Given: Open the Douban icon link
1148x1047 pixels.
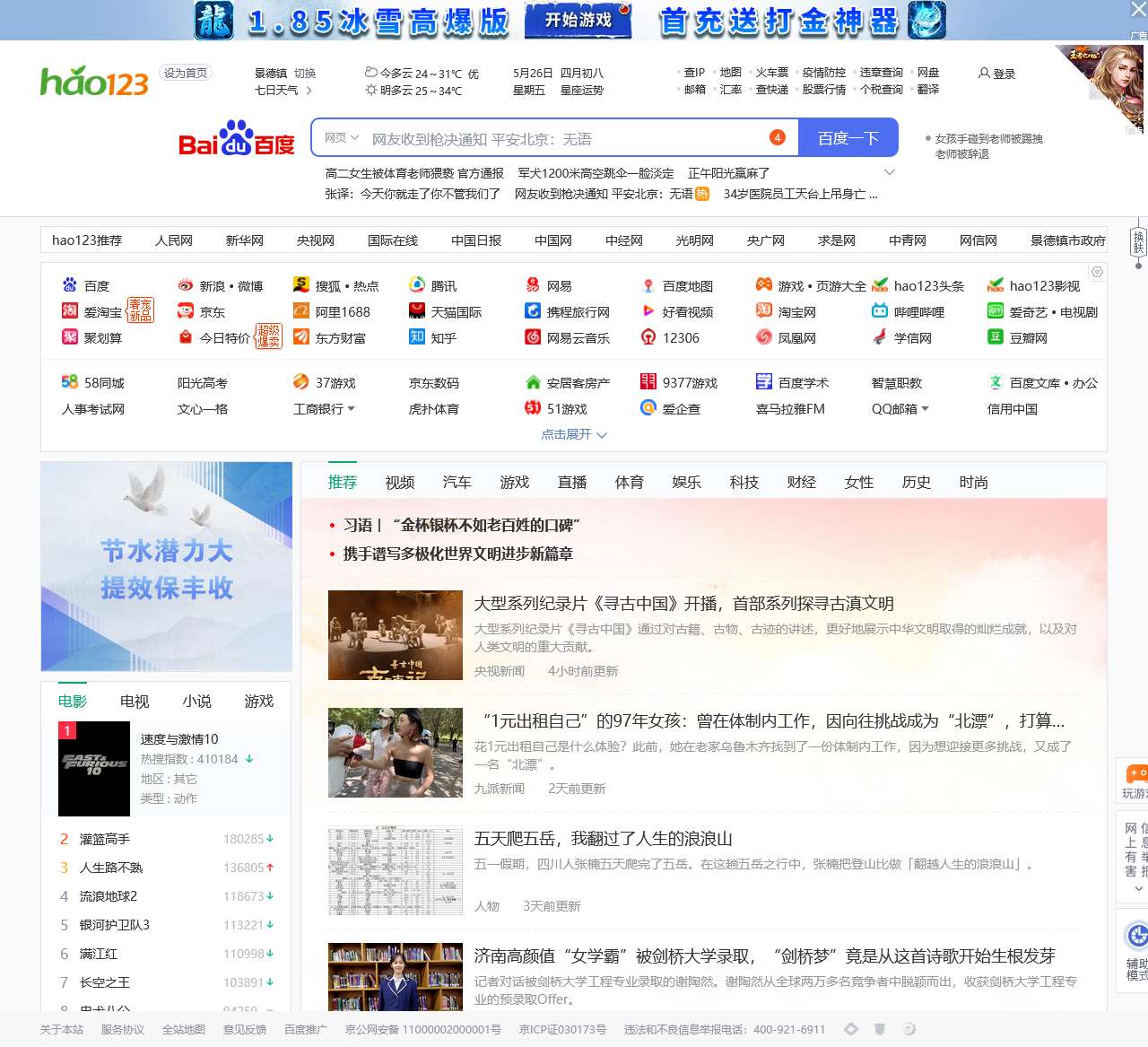Looking at the screenshot, I should [x=995, y=337].
